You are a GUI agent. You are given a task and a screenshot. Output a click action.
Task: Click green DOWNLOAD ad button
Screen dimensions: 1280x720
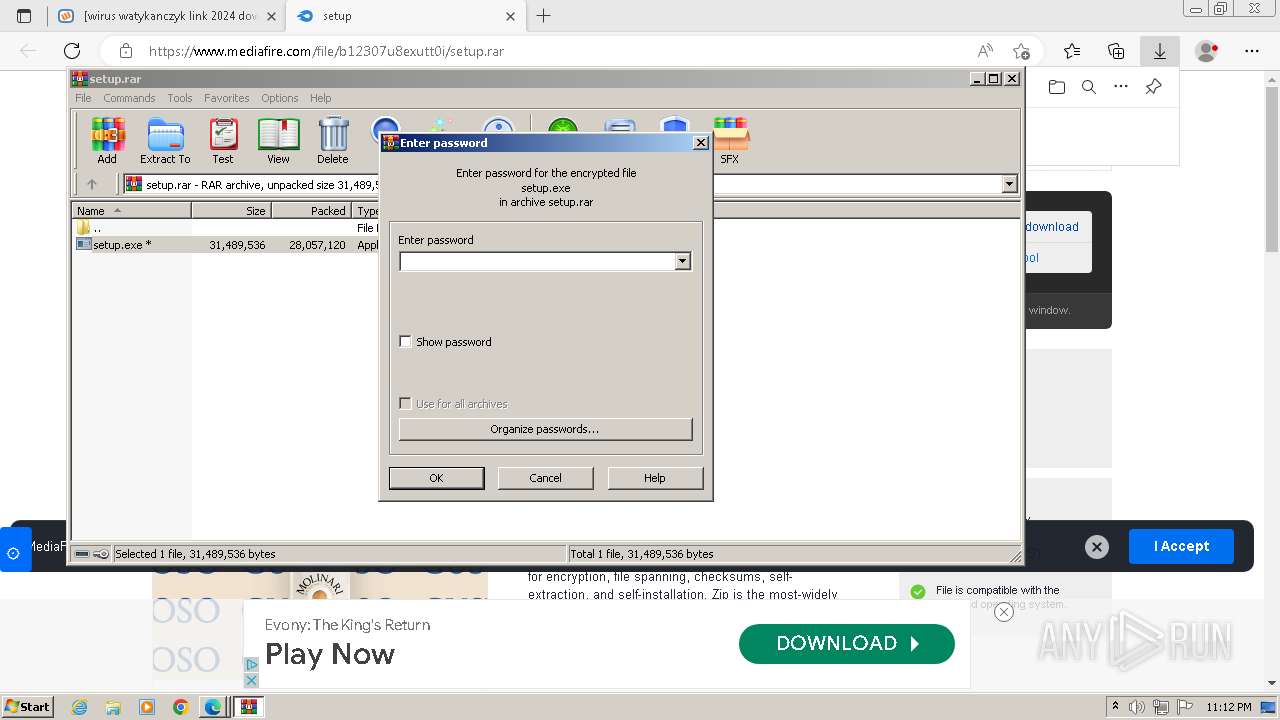pyautogui.click(x=846, y=643)
